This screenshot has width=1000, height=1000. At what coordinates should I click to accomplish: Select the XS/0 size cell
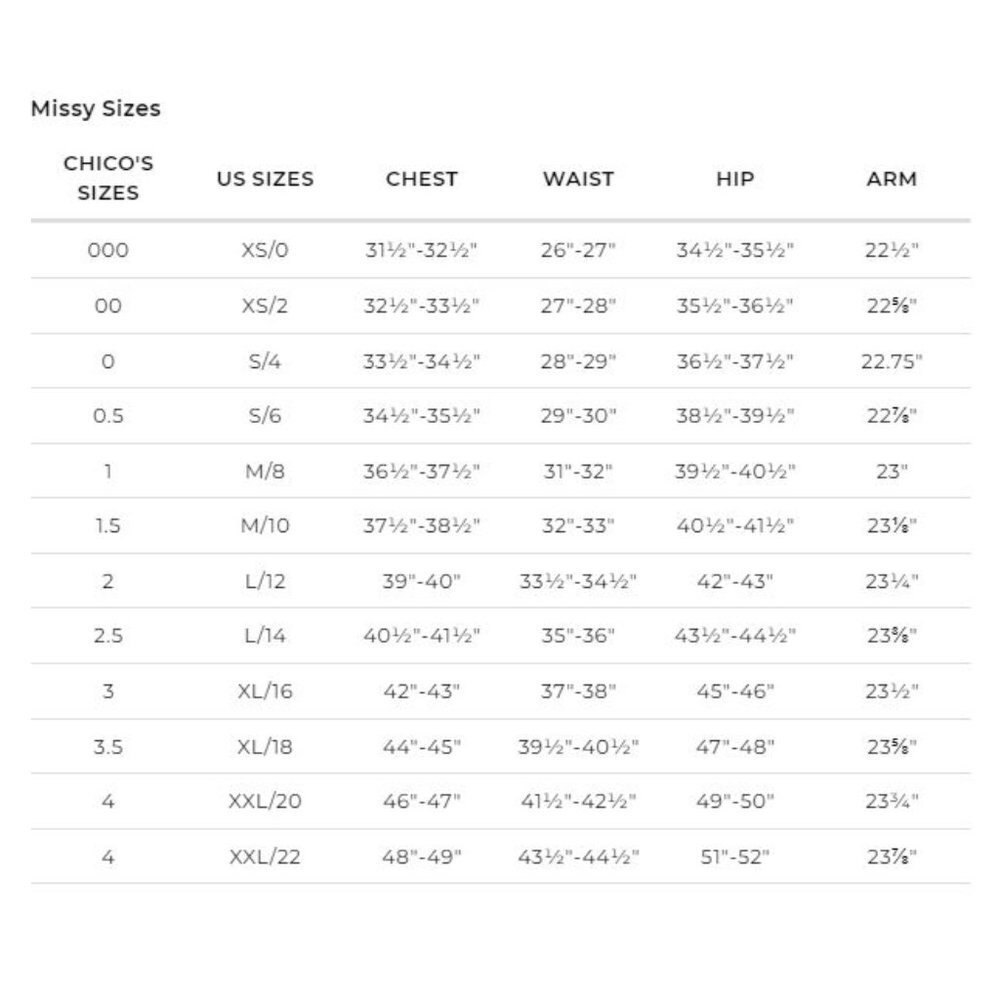pos(265,250)
